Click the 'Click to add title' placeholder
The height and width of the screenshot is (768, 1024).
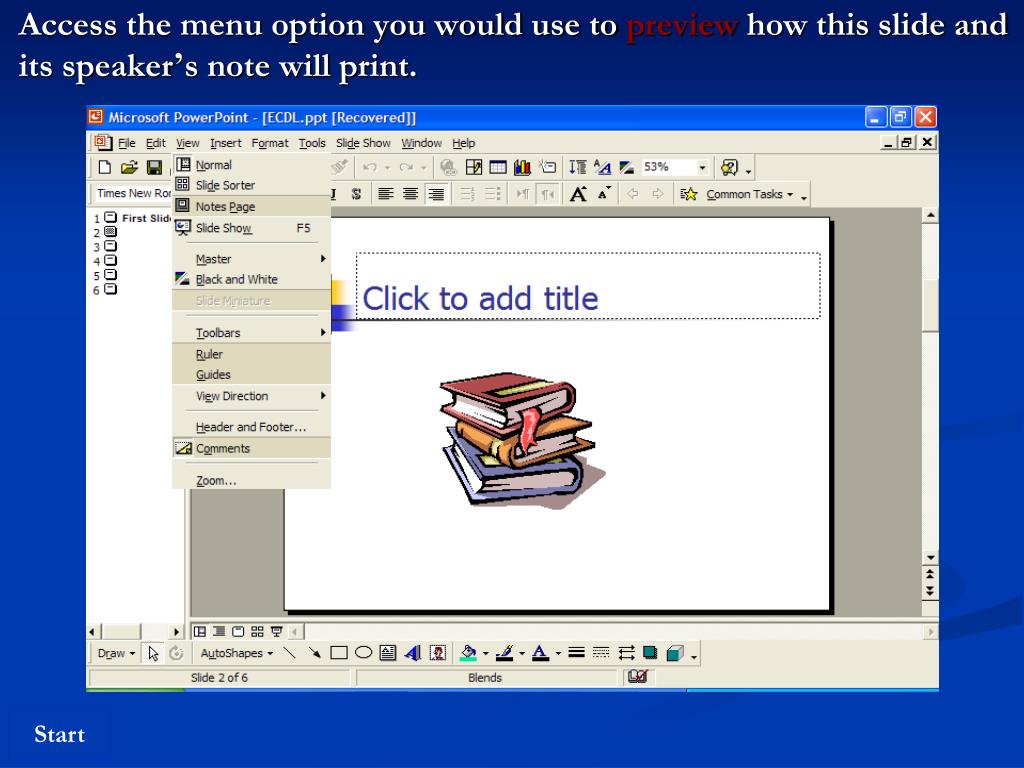point(588,286)
